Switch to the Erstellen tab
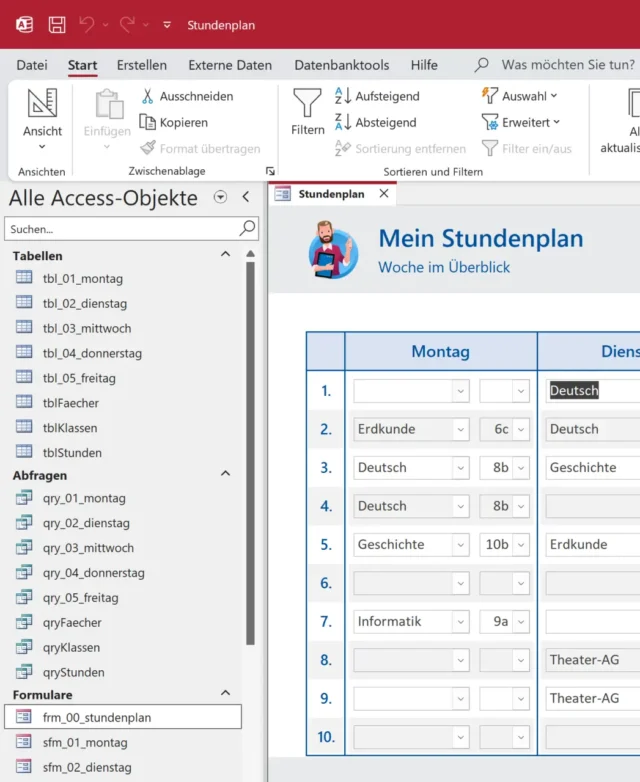640x782 pixels. pos(142,65)
